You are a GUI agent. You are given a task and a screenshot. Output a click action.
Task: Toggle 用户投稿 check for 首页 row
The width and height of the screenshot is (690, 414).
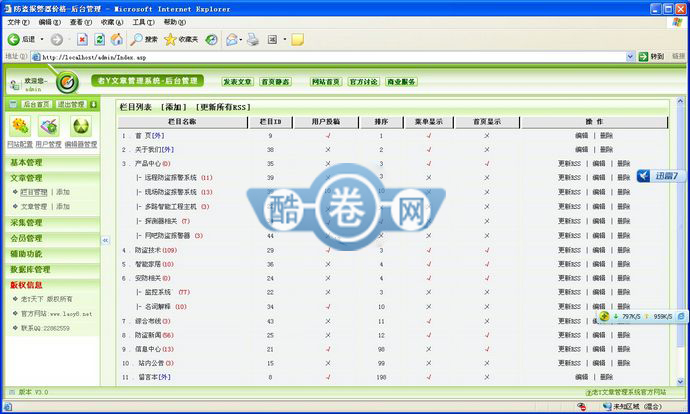[328, 136]
